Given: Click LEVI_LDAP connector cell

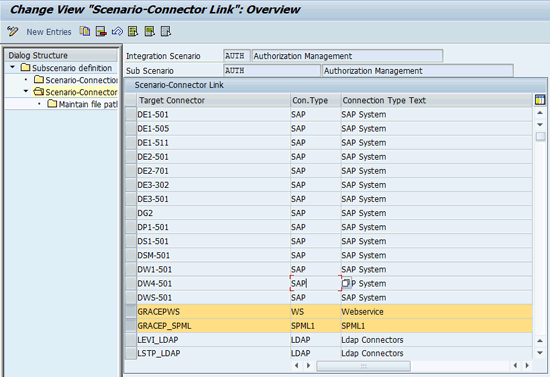Looking at the screenshot, I should [213, 340].
